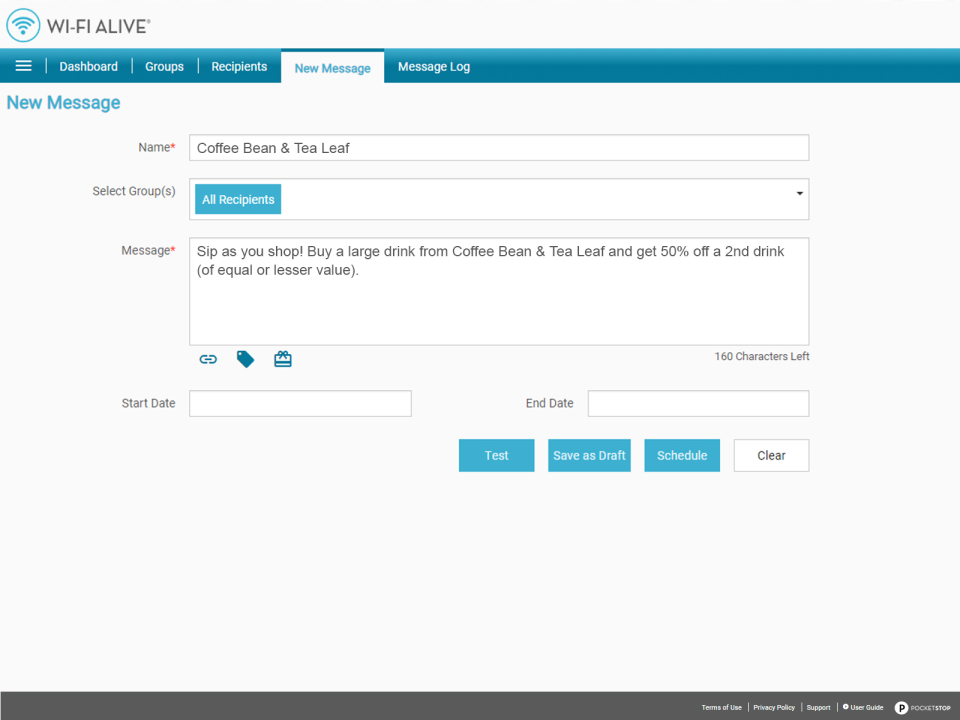Open Terms of Use link
The image size is (960, 720).
[x=721, y=708]
